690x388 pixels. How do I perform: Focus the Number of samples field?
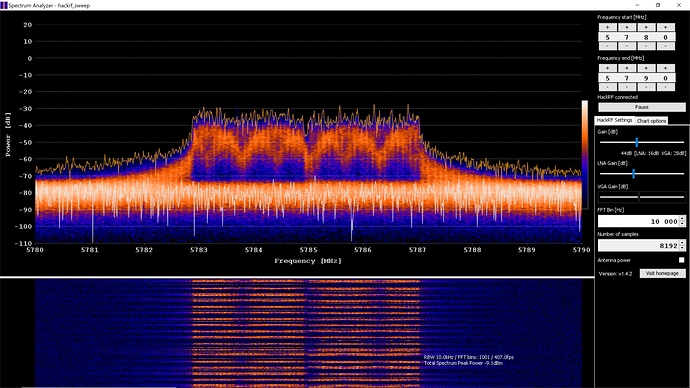click(638, 245)
